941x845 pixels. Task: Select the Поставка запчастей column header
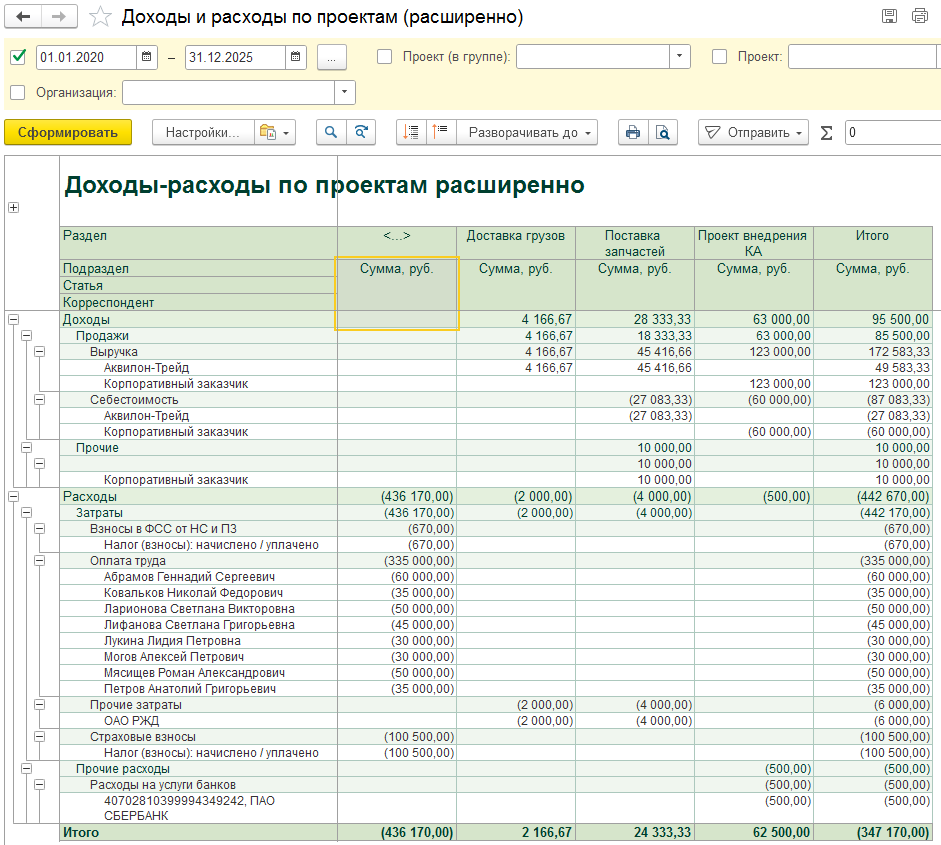(635, 243)
